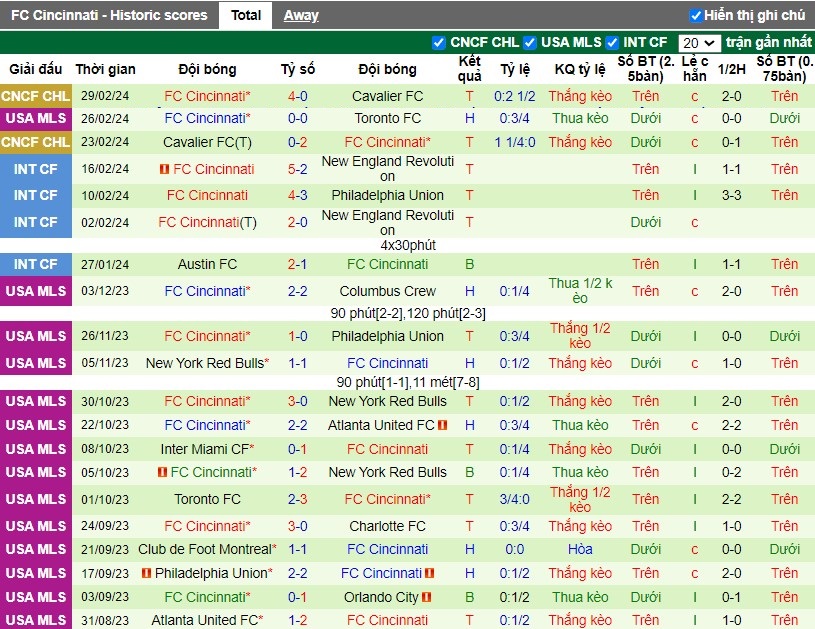Click the KQ tỷ lệ column header
Image resolution: width=815 pixels, height=629 pixels.
tap(580, 69)
